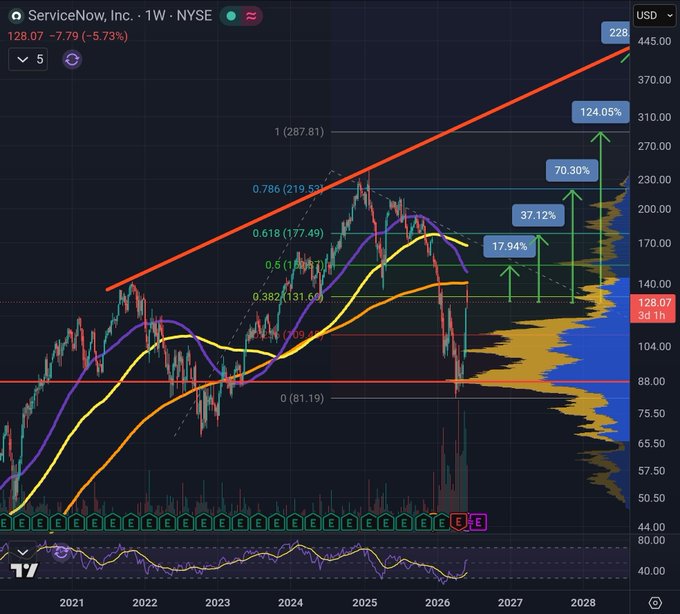
Task: Click the Fibonacci 0.382 (131.60) label
Action: point(288,297)
